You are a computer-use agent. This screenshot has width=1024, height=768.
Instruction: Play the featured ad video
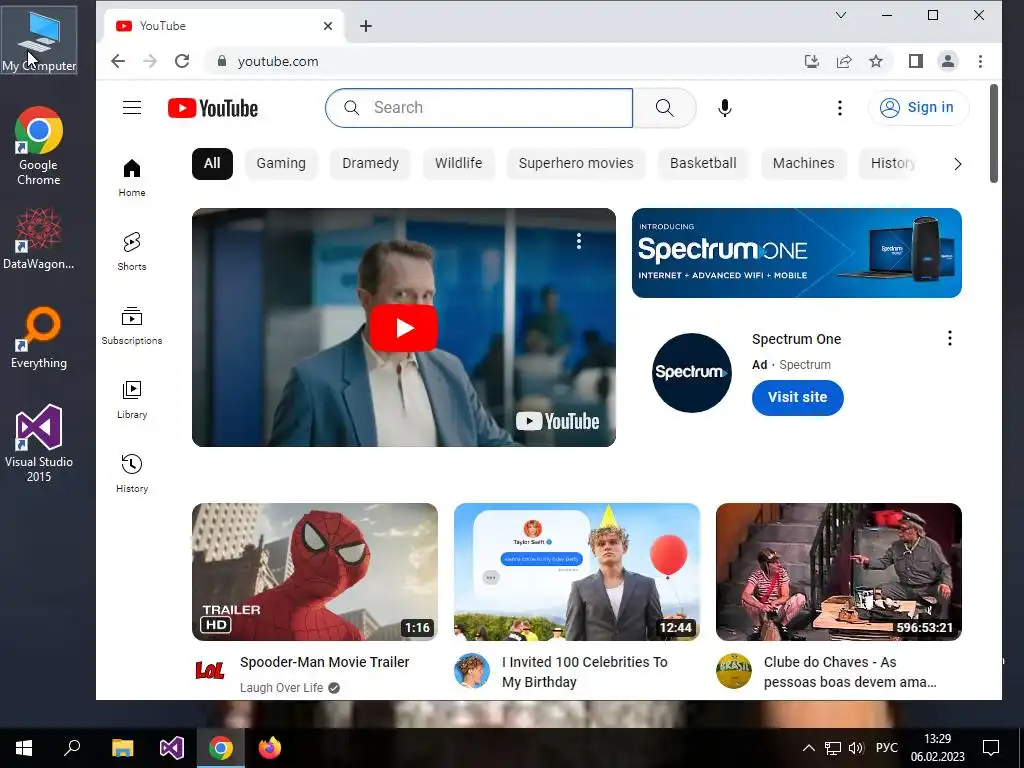coord(404,328)
